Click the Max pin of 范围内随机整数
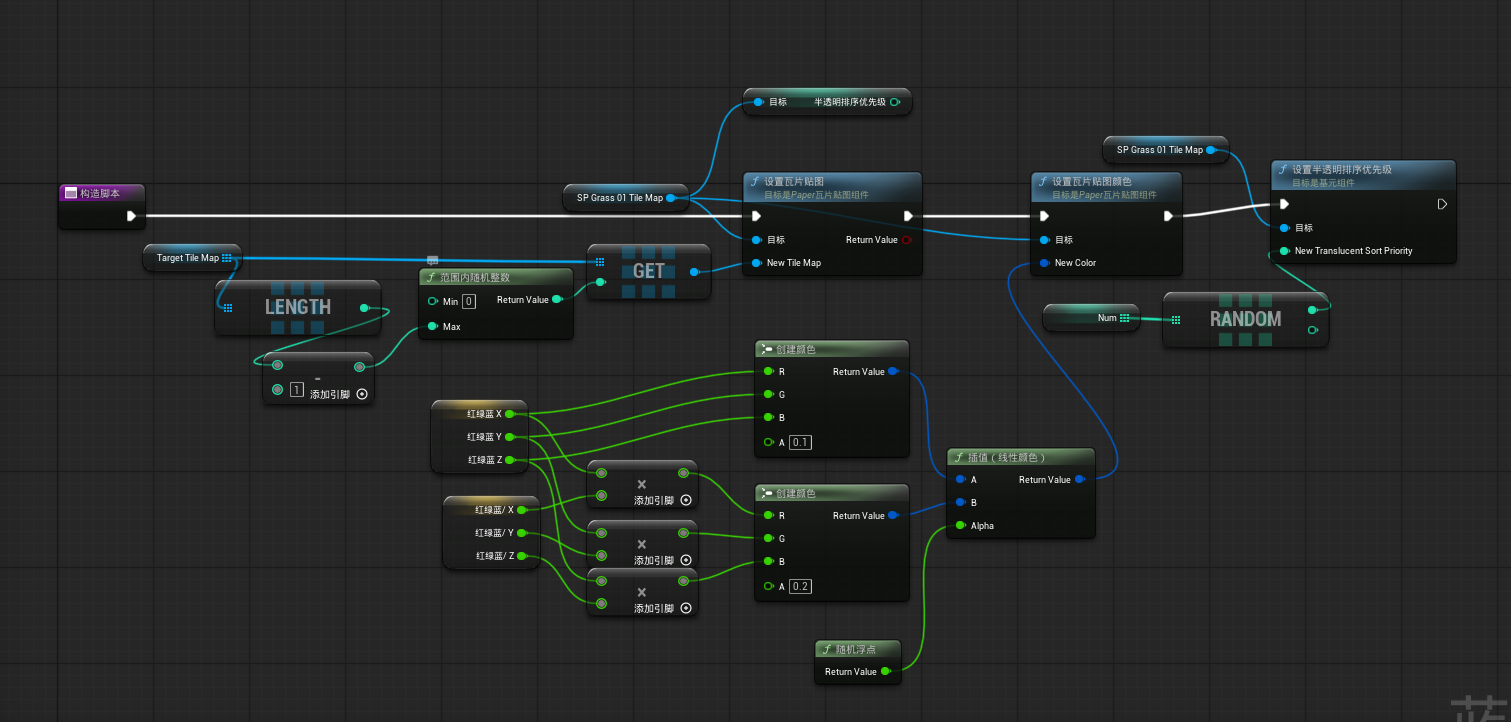The height and width of the screenshot is (722, 1511). pyautogui.click(x=432, y=326)
